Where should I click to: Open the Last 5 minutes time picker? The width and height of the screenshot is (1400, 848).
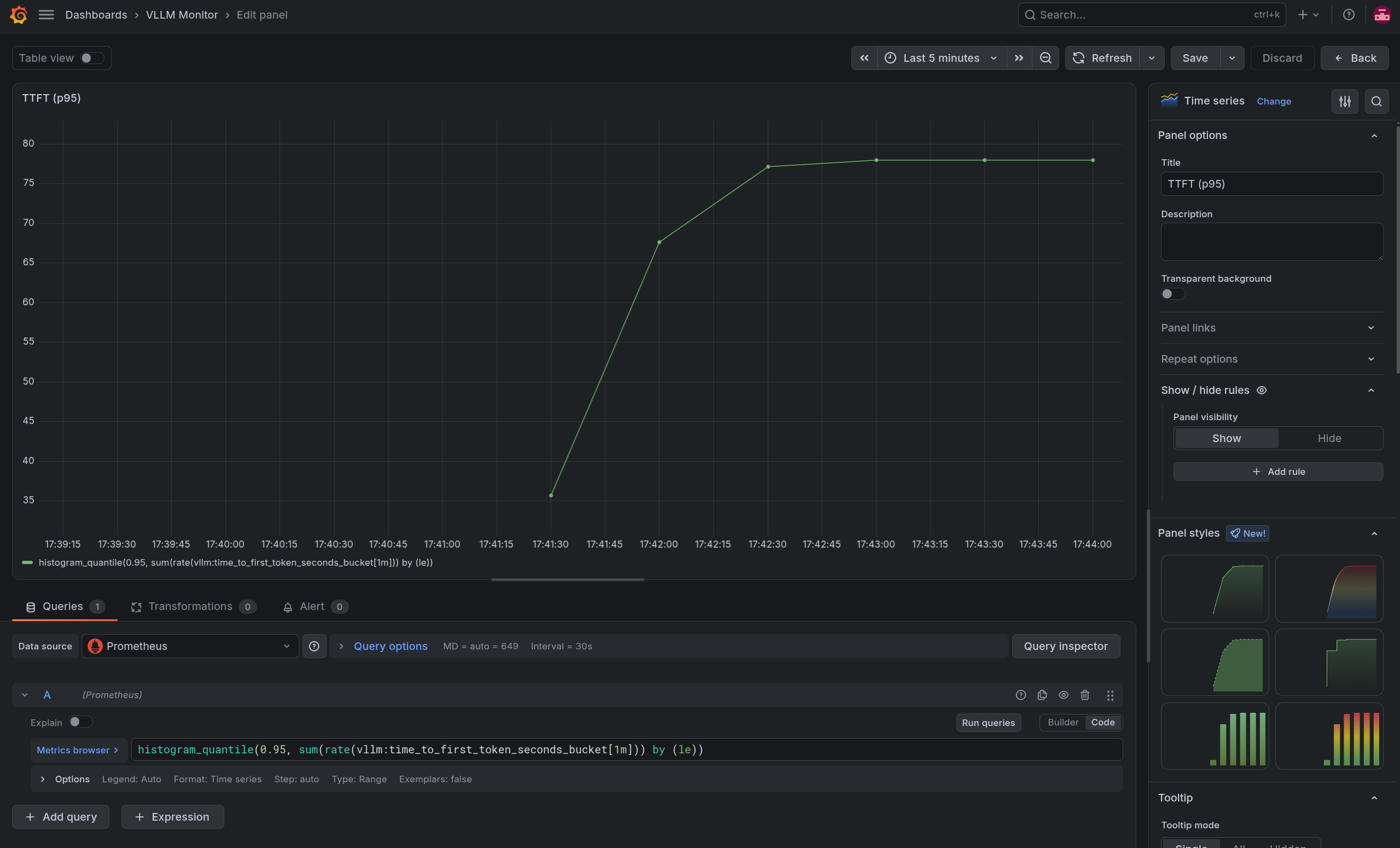(x=942, y=58)
